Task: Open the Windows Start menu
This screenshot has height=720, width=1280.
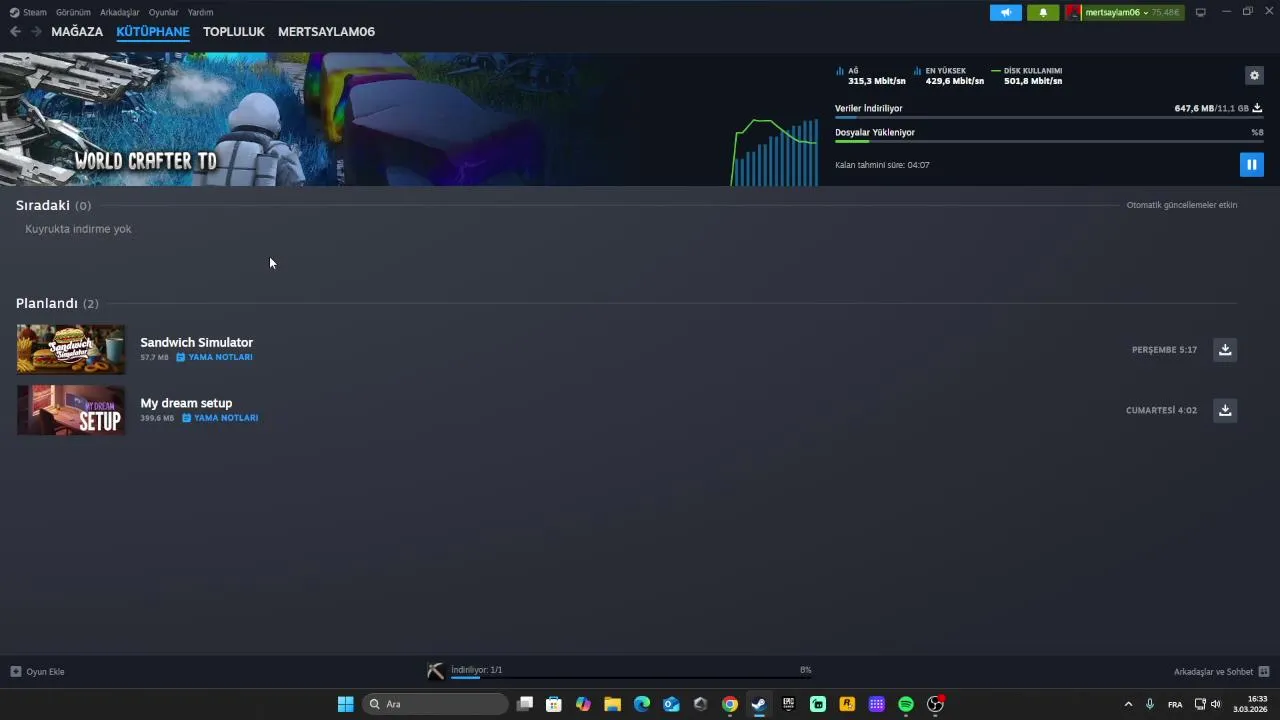Action: click(x=345, y=704)
